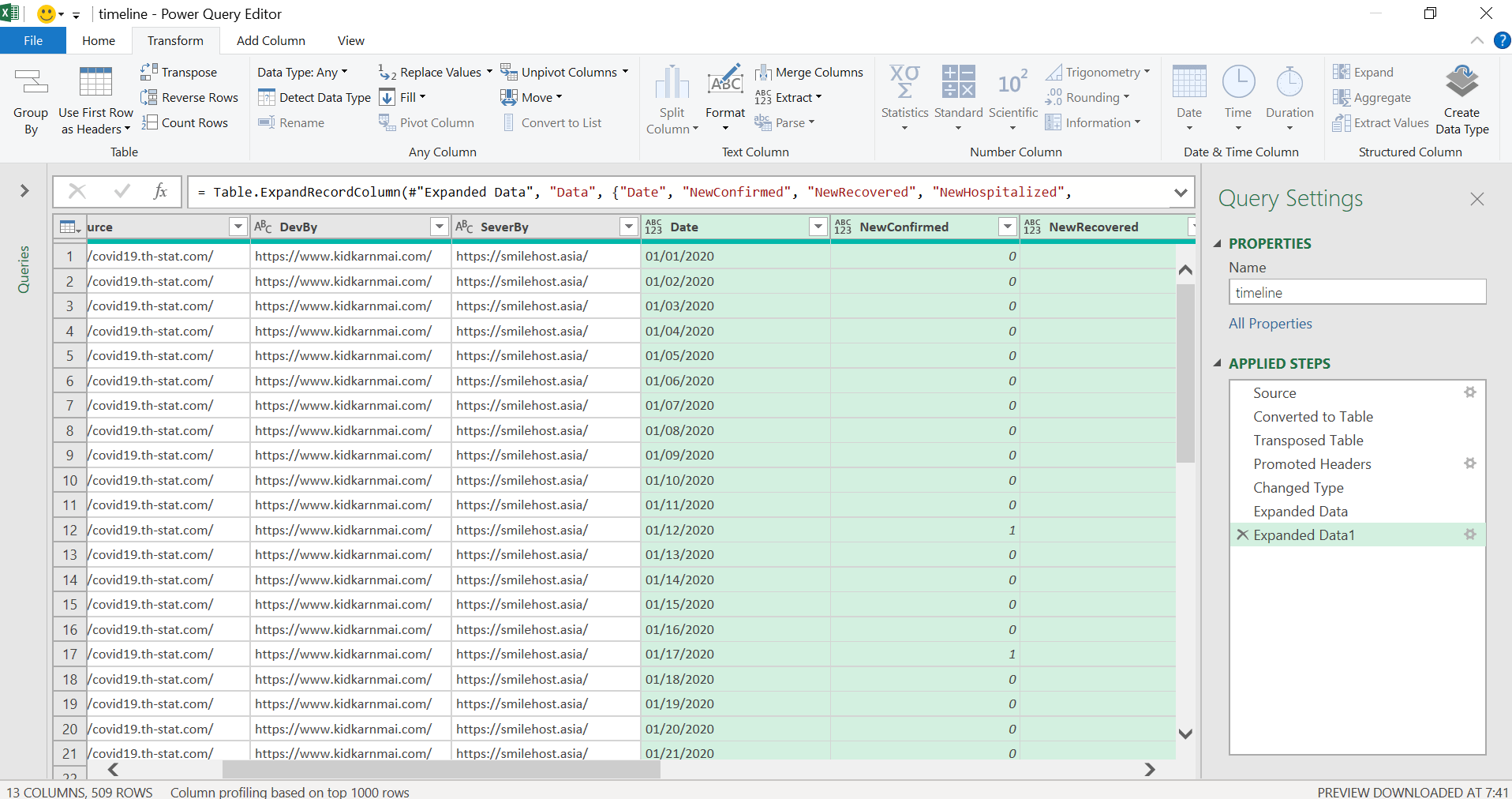Collapse the APPLIED STEPS section

[1218, 363]
